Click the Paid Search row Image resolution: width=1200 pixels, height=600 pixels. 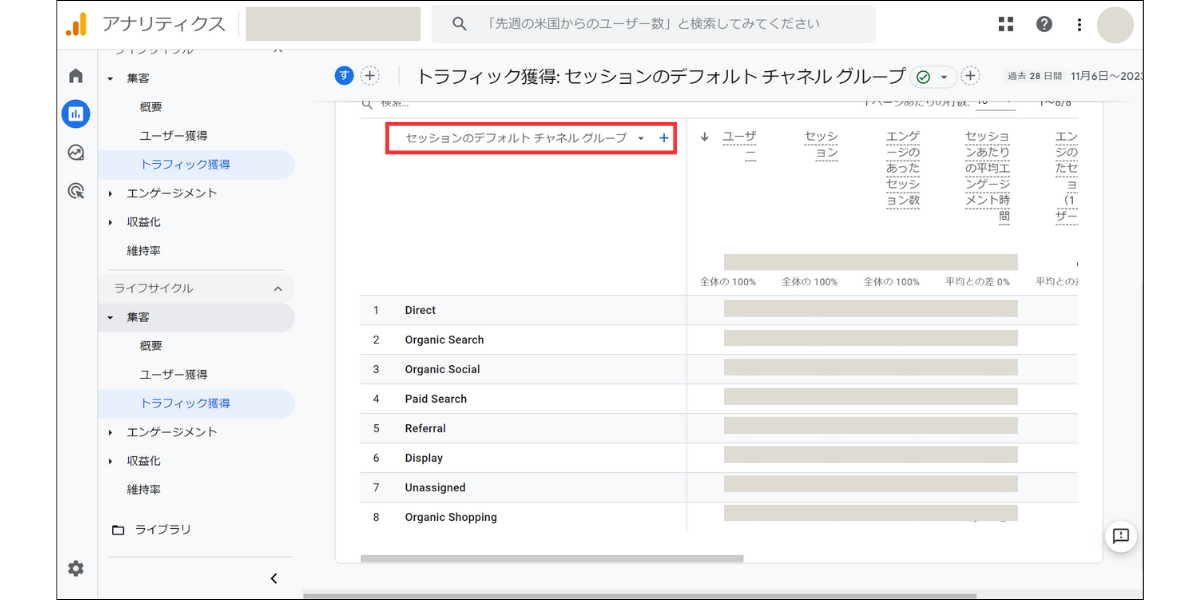tap(719, 399)
